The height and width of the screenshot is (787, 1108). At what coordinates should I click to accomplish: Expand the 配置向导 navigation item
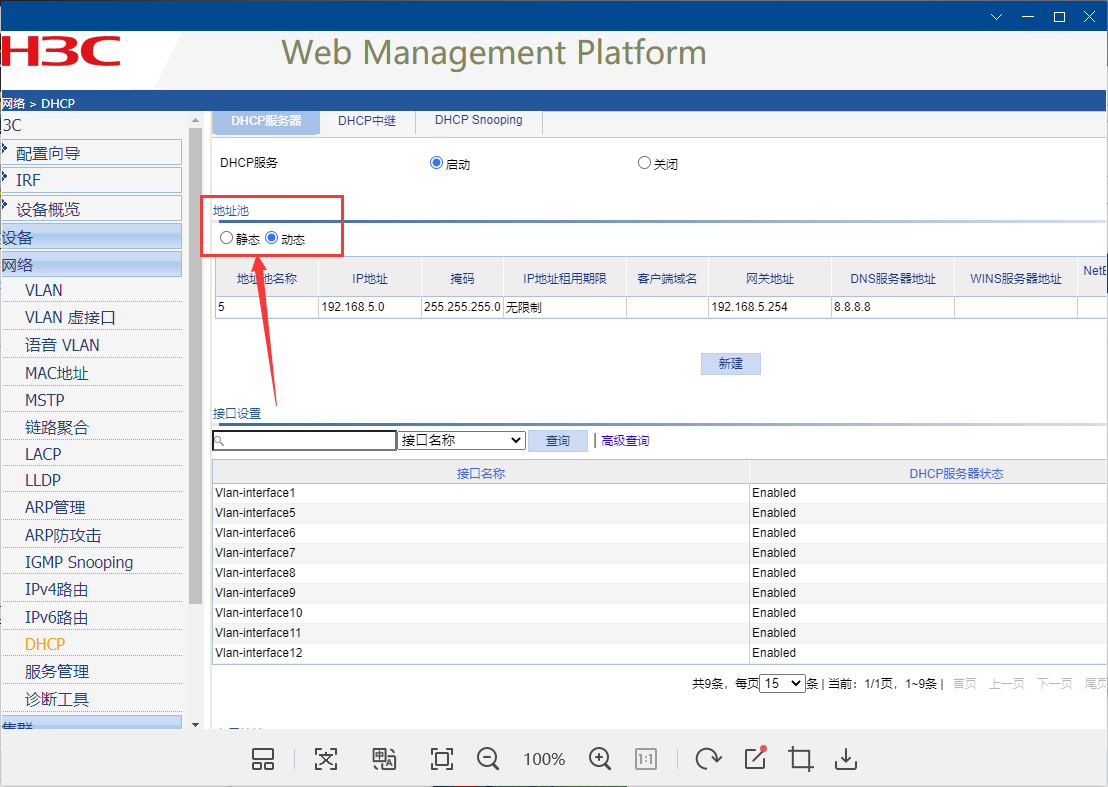click(91, 153)
